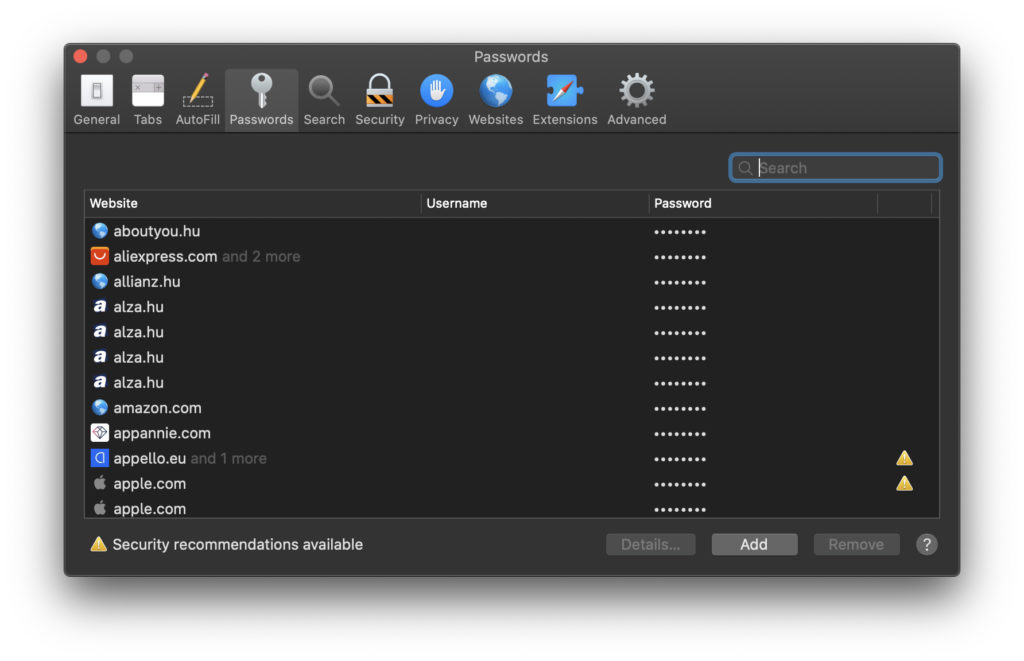
Task: Click the appello.eu favicon
Action: [99, 458]
